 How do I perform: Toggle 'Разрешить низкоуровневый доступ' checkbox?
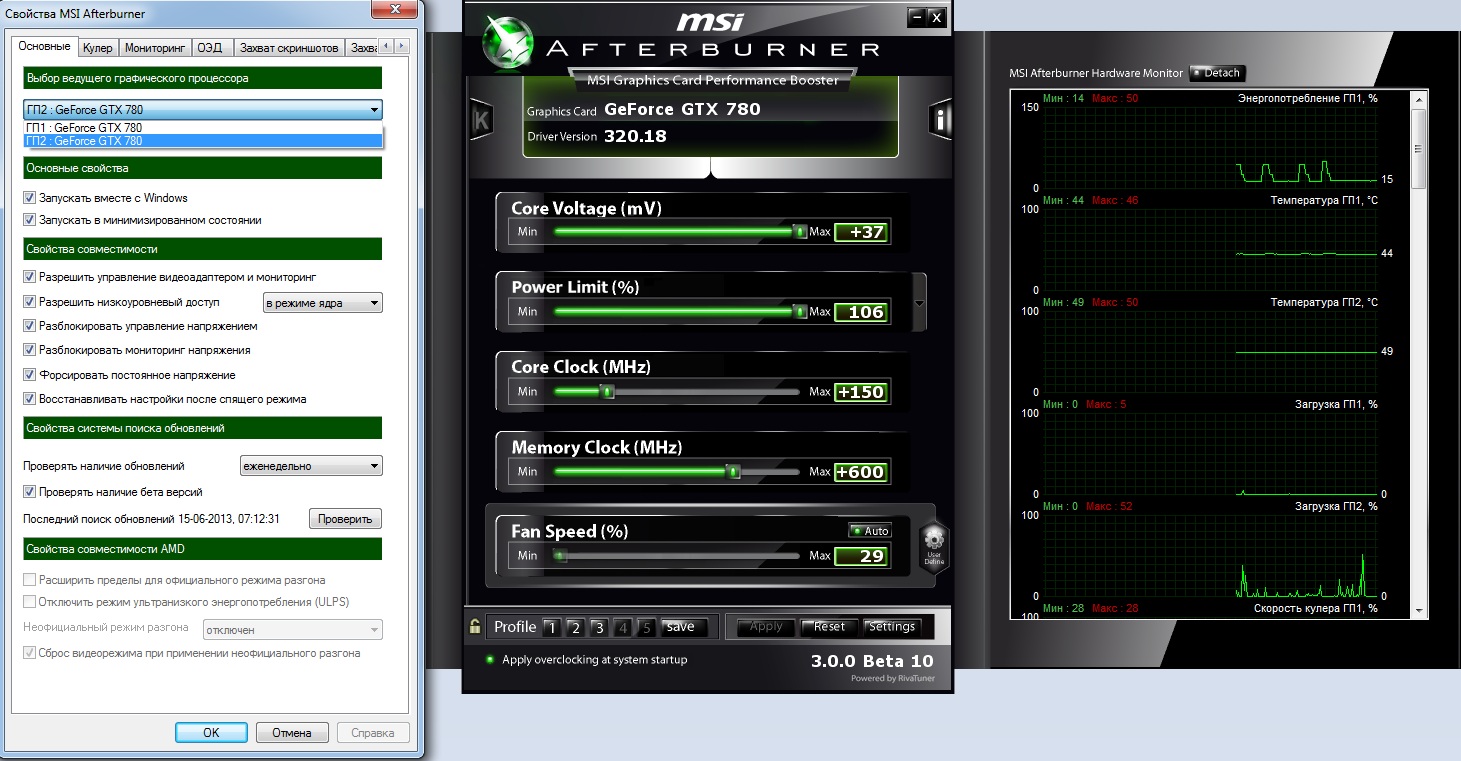click(x=30, y=302)
